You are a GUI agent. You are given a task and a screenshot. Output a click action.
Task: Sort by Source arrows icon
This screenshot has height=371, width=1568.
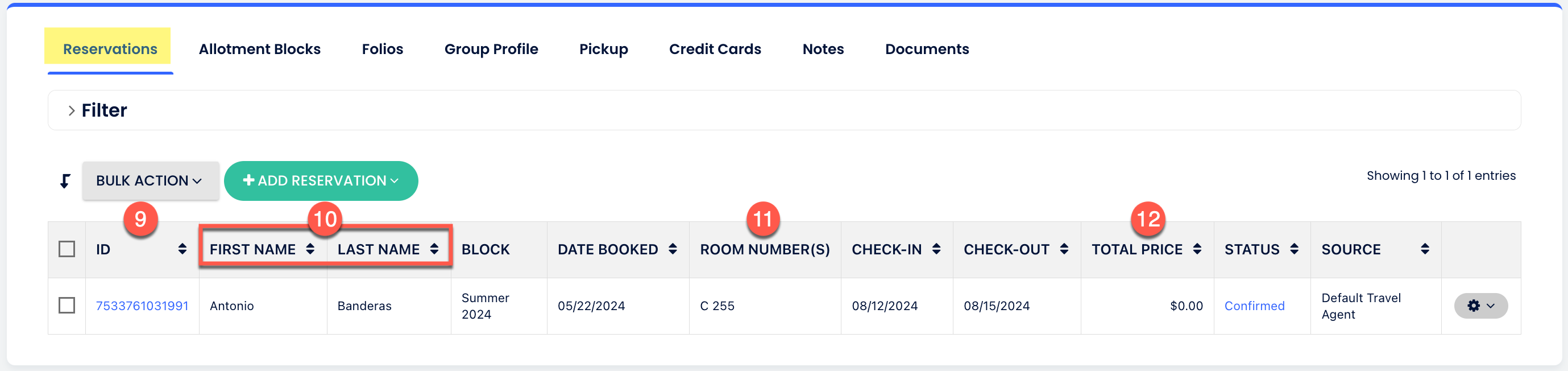[x=1425, y=249]
